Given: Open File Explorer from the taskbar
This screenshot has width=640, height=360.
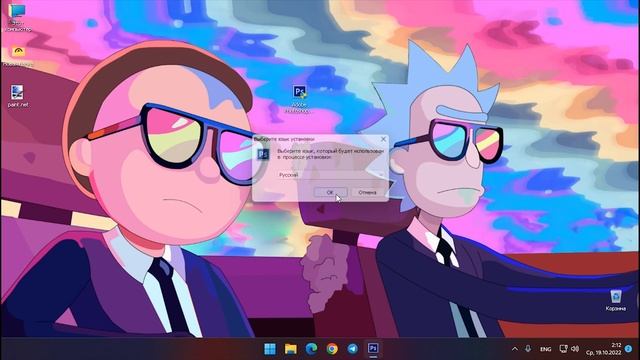Looking at the screenshot, I should (x=291, y=349).
